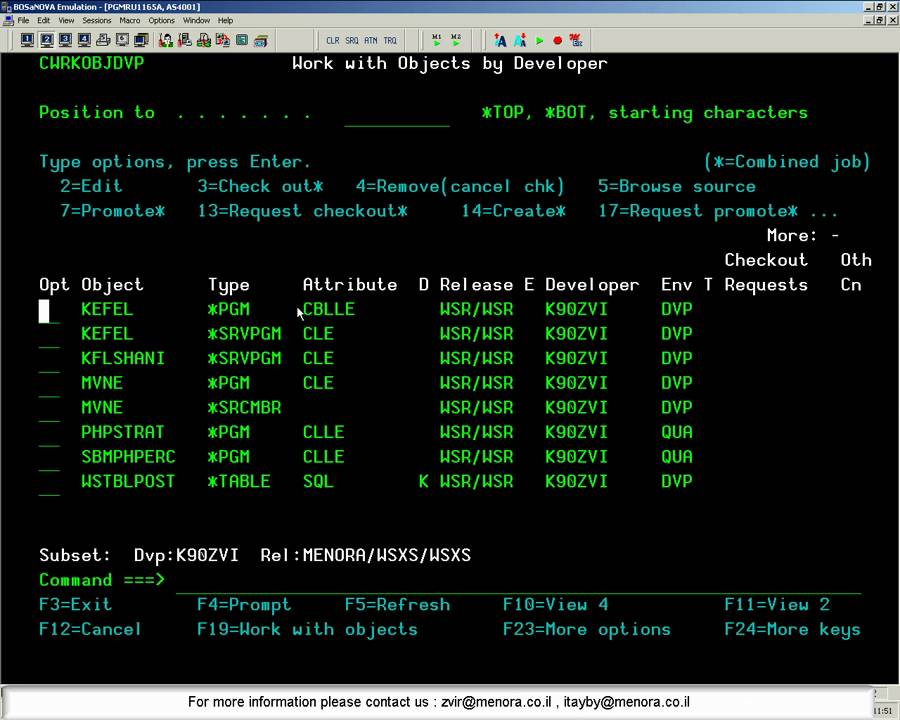Viewport: 900px width, 720px height.
Task: Click the printer icon in toolbar
Action: point(103,40)
